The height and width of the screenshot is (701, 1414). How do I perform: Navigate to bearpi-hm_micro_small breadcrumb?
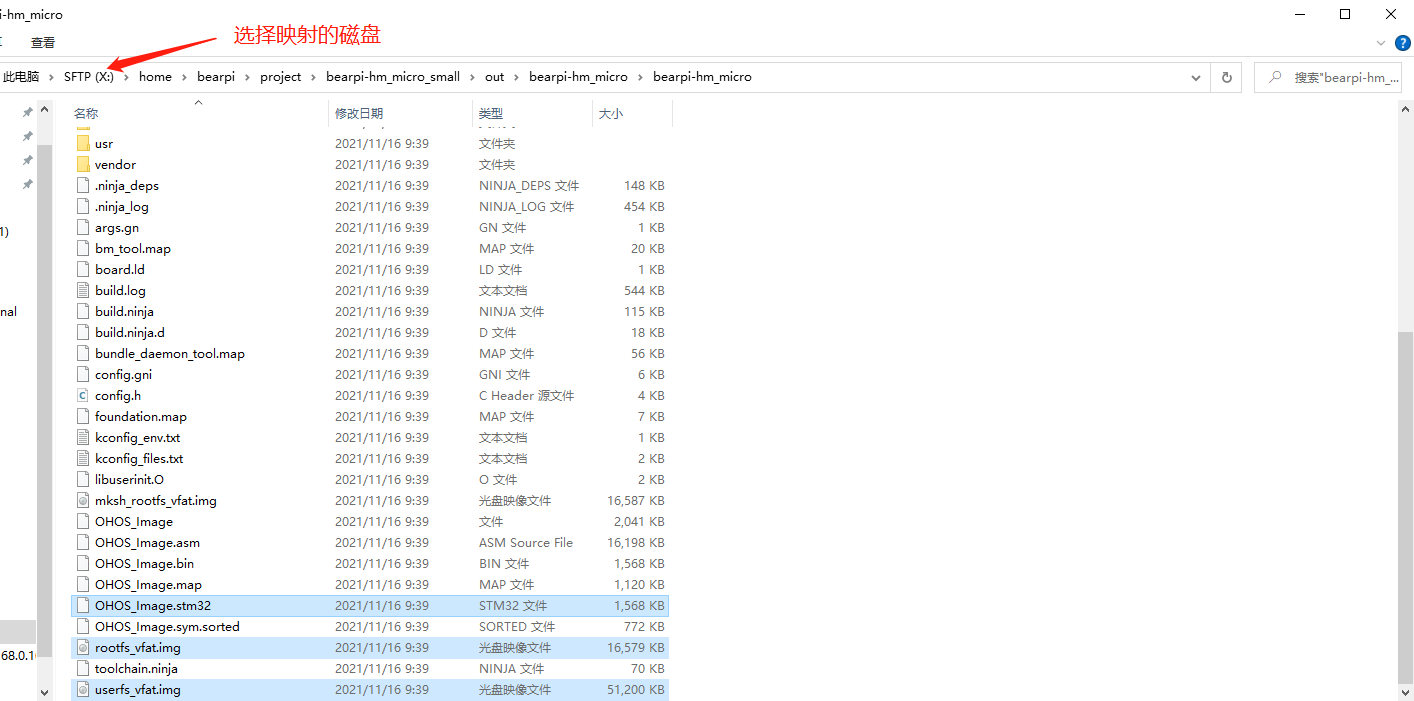(x=393, y=77)
